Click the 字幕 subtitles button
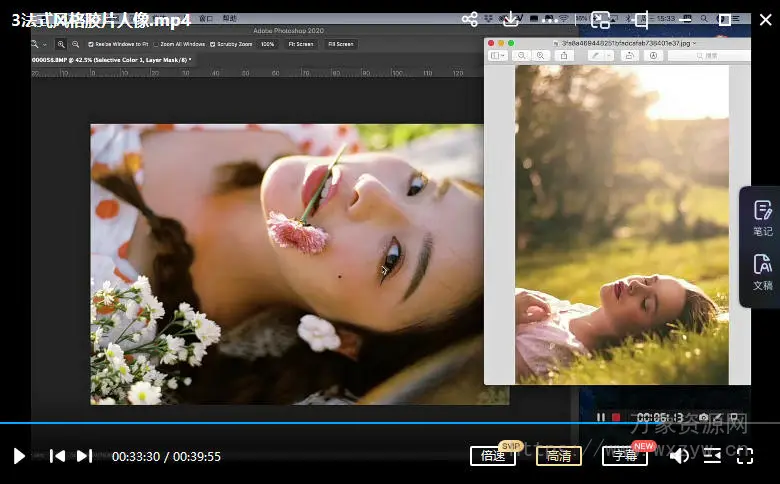The height and width of the screenshot is (484, 780). [624, 456]
